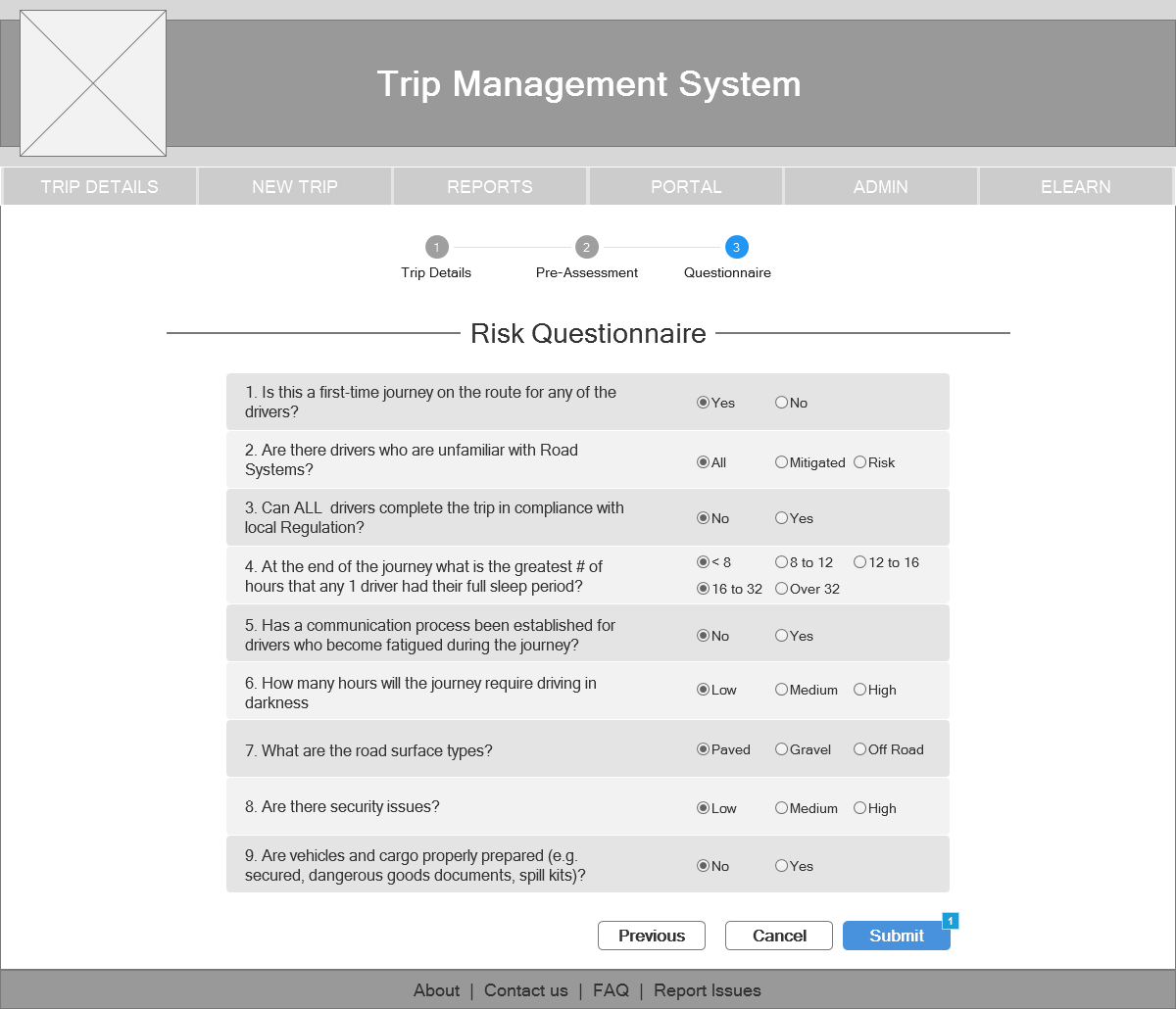Viewport: 1176px width, 1009px height.
Task: Select Gravel road surface type
Action: tap(781, 749)
